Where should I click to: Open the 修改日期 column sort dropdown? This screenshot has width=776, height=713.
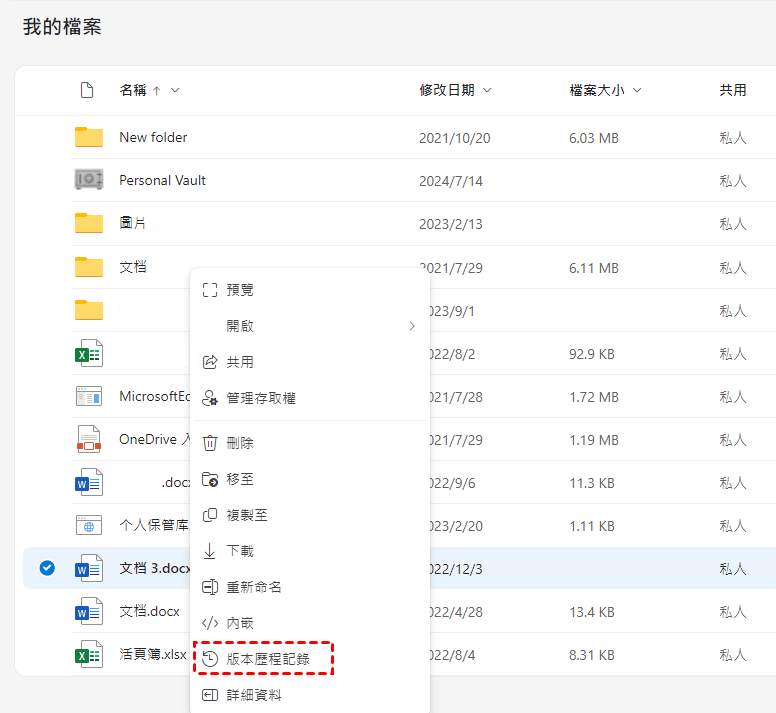click(487, 90)
